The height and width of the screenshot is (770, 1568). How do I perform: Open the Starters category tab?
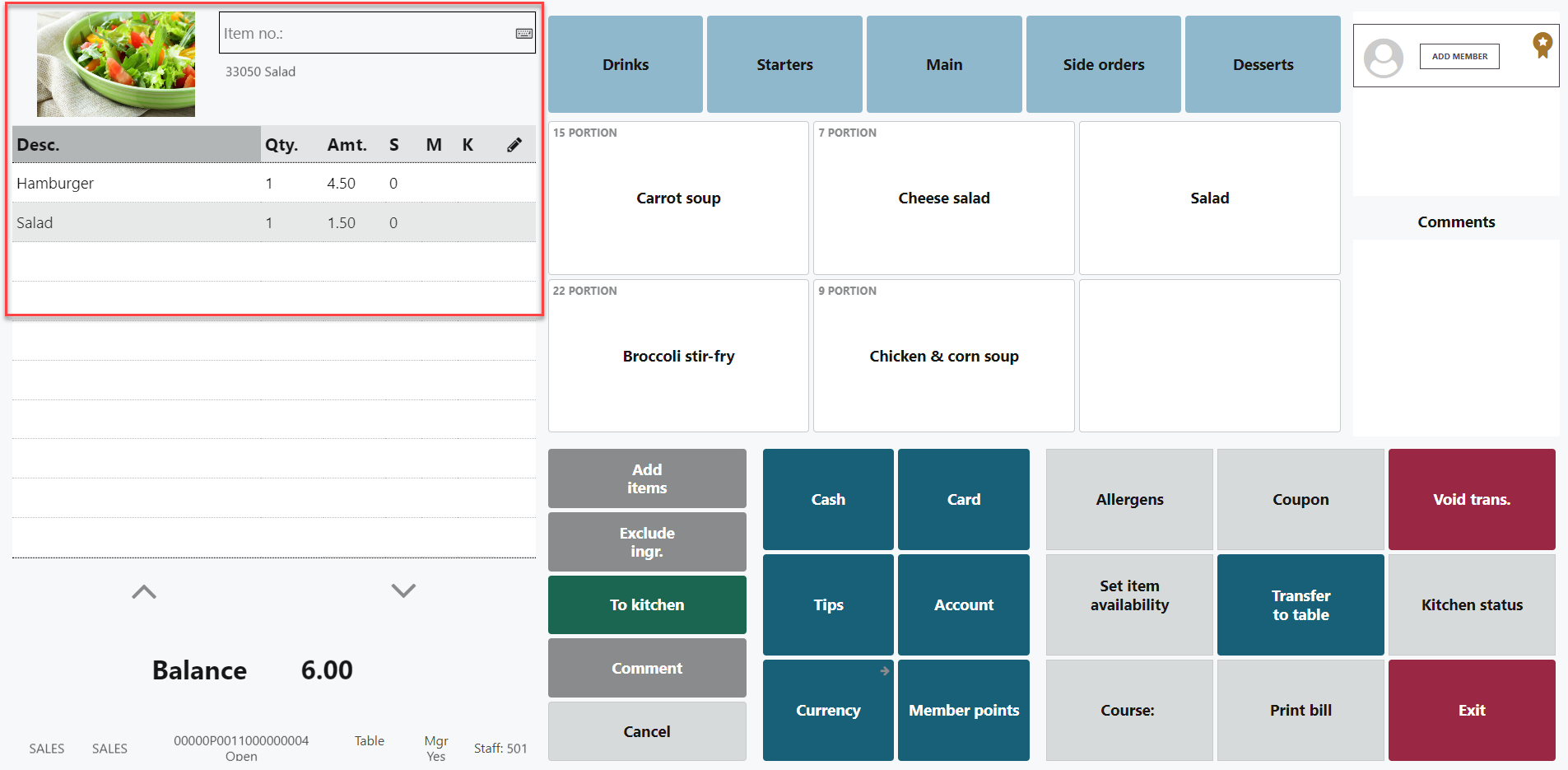coord(784,64)
